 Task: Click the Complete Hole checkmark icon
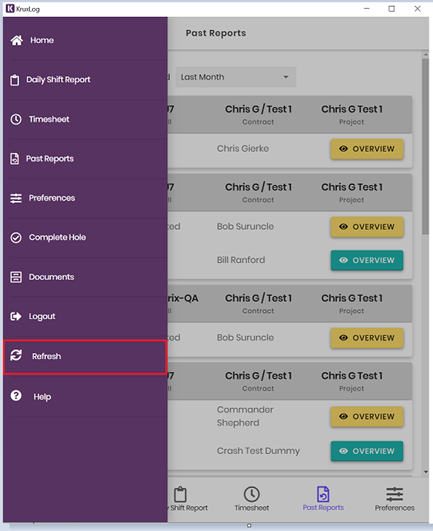(16, 237)
